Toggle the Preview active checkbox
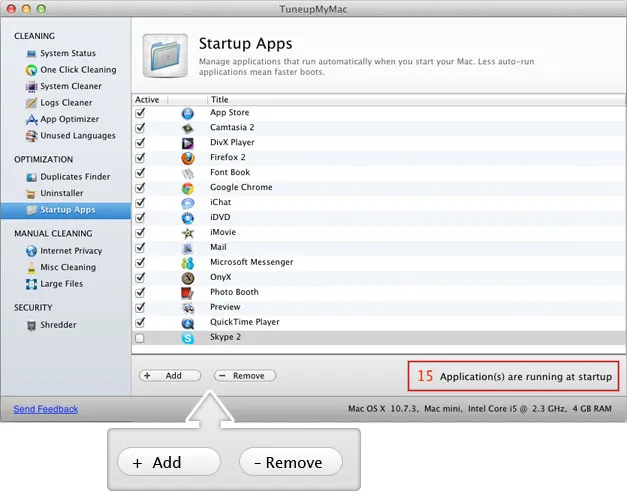The height and width of the screenshot is (494, 627). tap(140, 308)
